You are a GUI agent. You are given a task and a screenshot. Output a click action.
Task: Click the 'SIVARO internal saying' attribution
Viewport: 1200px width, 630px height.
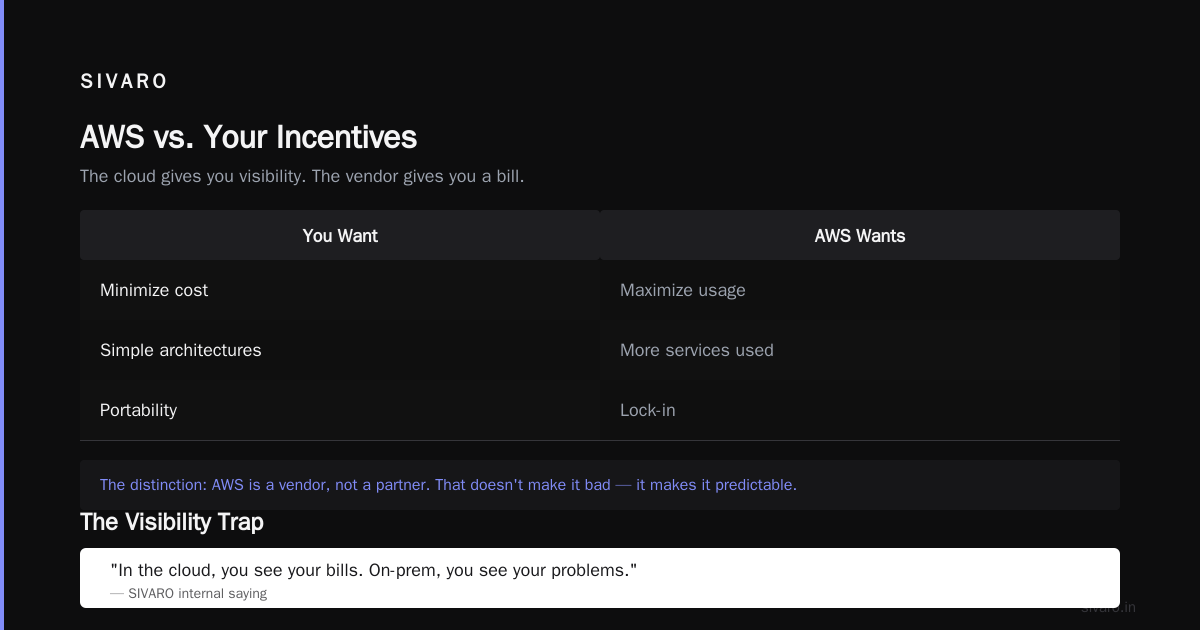click(x=189, y=593)
